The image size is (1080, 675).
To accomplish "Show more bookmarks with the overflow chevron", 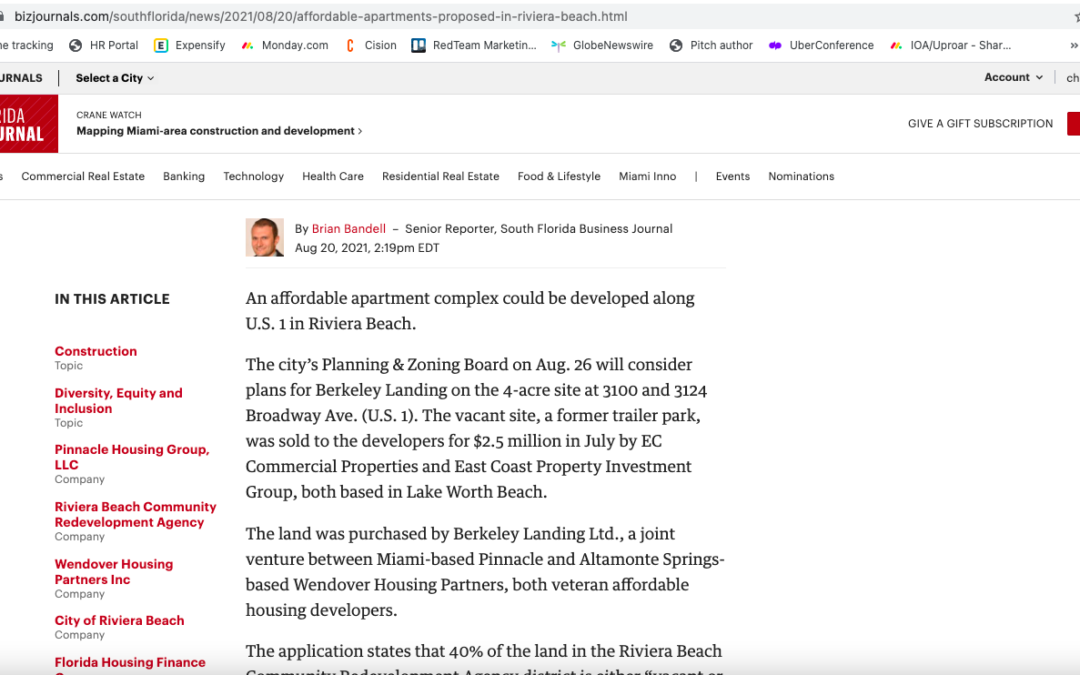I will (x=1073, y=45).
